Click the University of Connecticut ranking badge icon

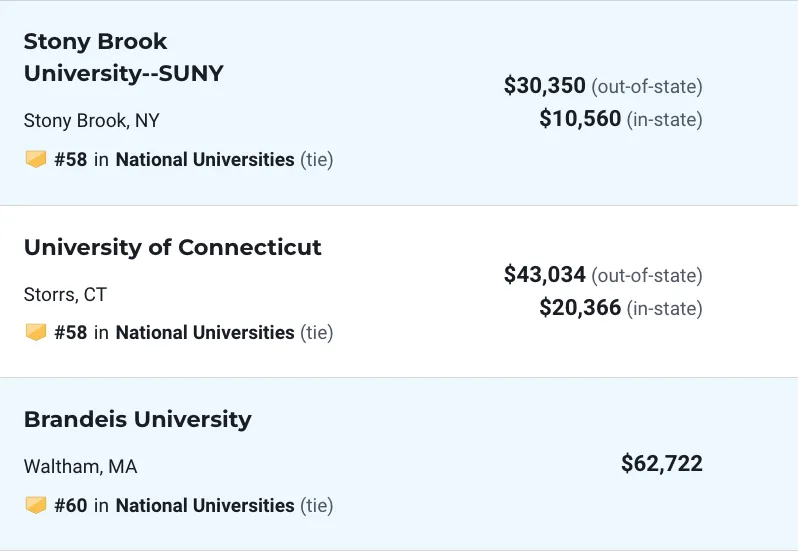[x=36, y=332]
